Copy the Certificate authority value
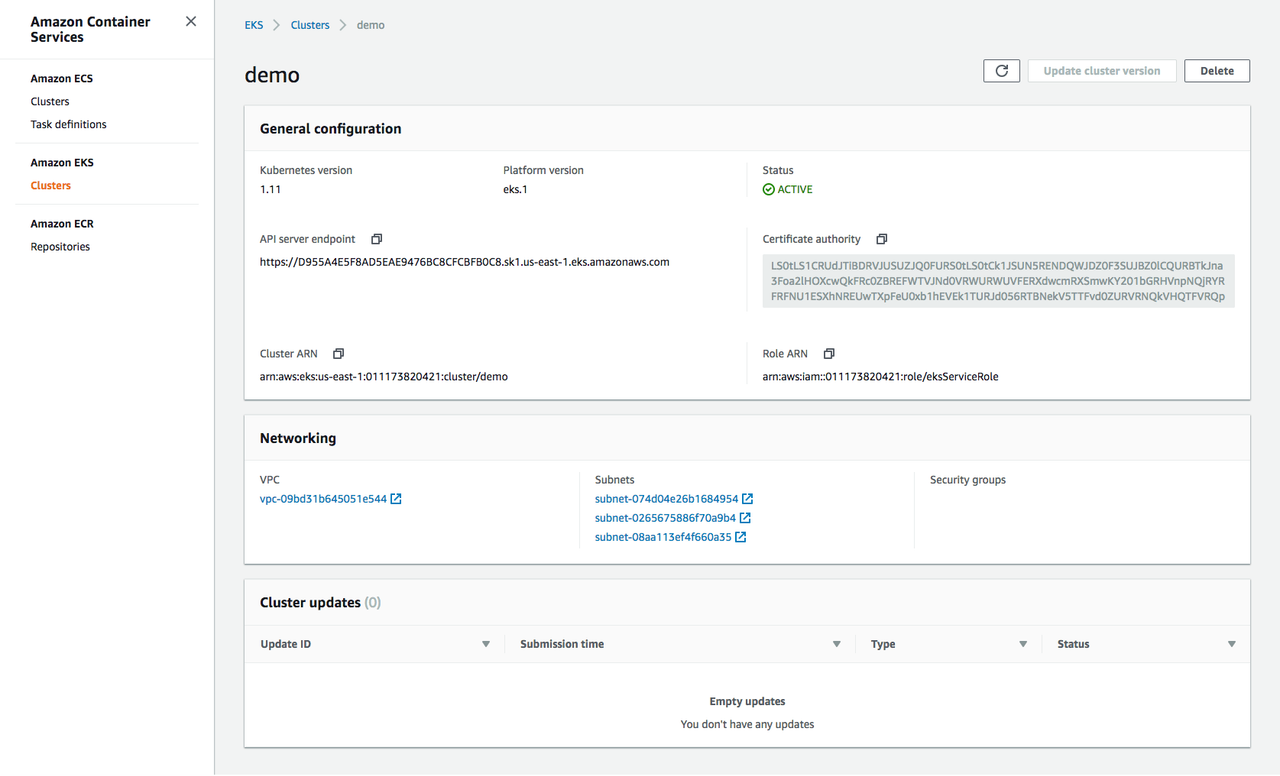This screenshot has height=776, width=1280. (x=882, y=239)
